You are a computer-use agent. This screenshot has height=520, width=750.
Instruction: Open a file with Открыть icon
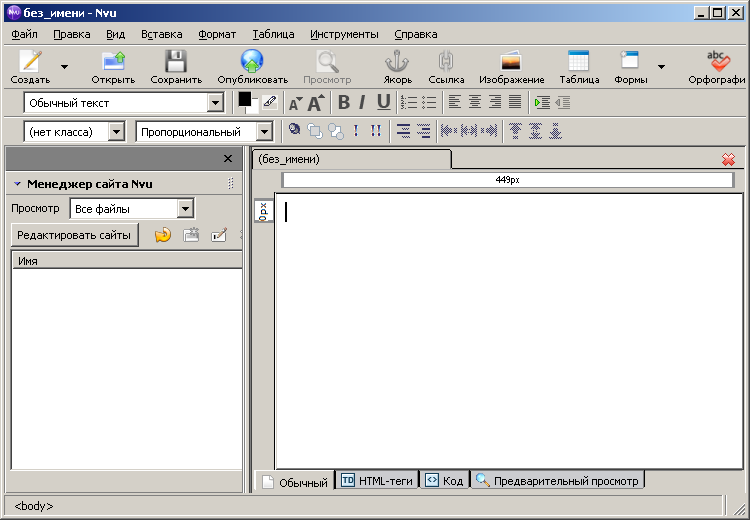pyautogui.click(x=113, y=62)
